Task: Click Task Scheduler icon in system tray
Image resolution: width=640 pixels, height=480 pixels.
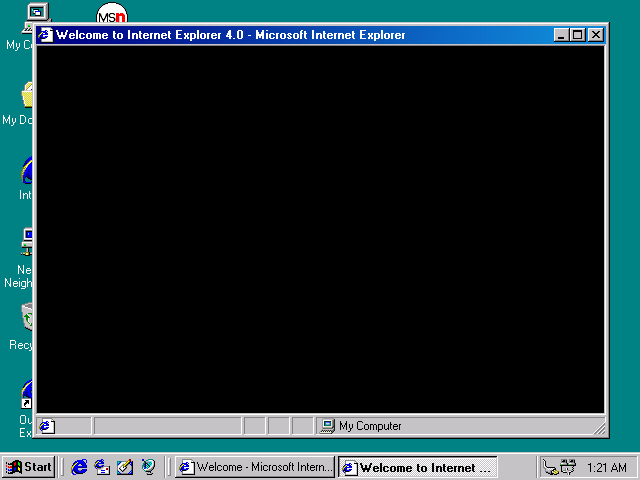Action: pos(568,467)
